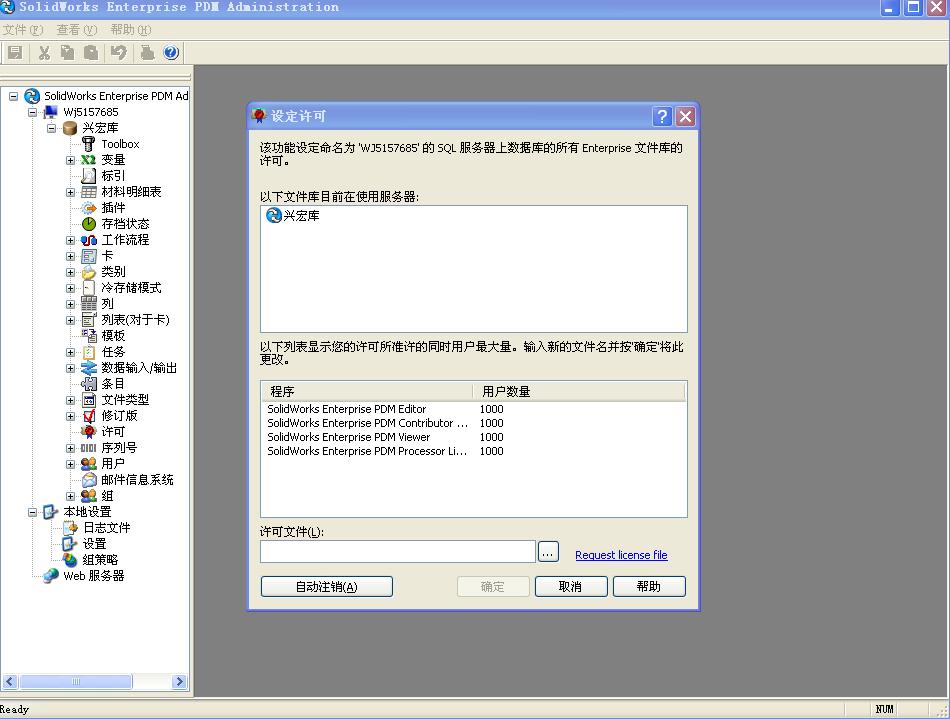Select the 序列号 serial numbers icon
The width and height of the screenshot is (950, 719).
(88, 448)
